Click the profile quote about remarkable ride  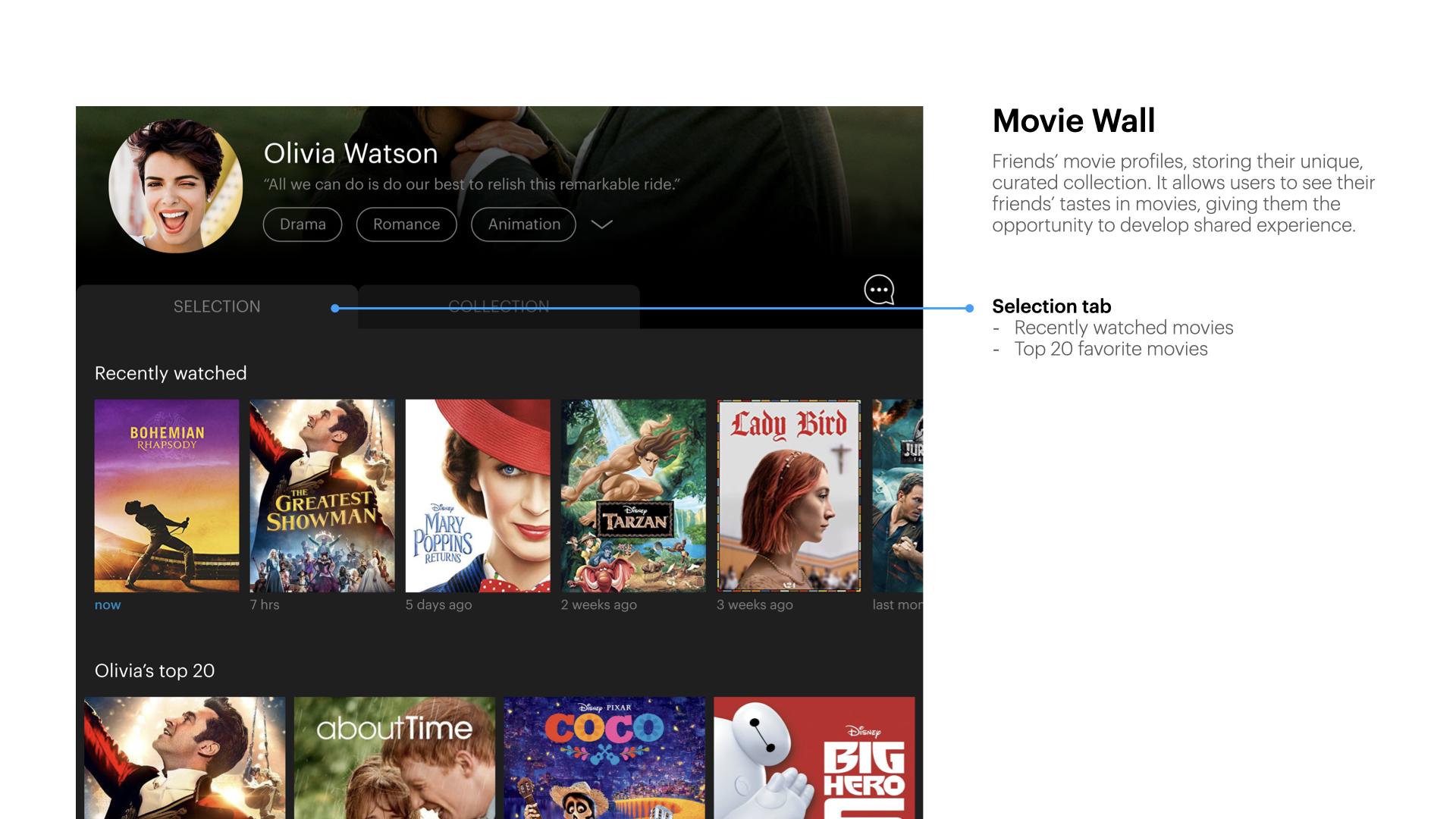[472, 184]
